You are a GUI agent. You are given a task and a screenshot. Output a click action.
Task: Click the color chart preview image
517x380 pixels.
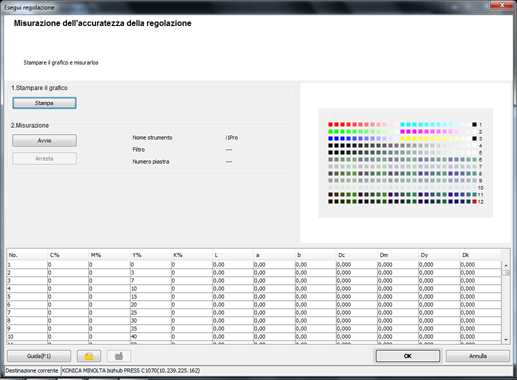pyautogui.click(x=405, y=163)
